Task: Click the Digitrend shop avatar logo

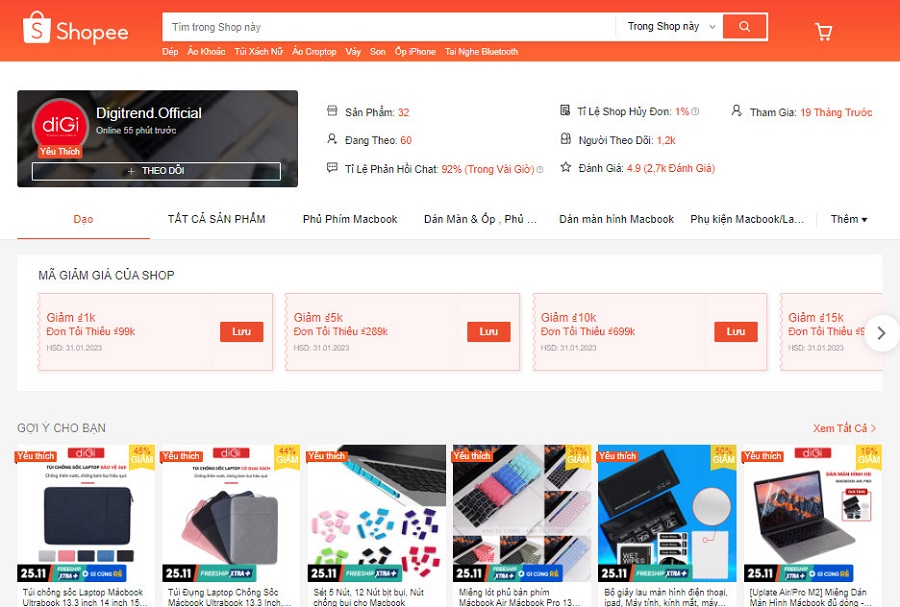Action: 60,125
